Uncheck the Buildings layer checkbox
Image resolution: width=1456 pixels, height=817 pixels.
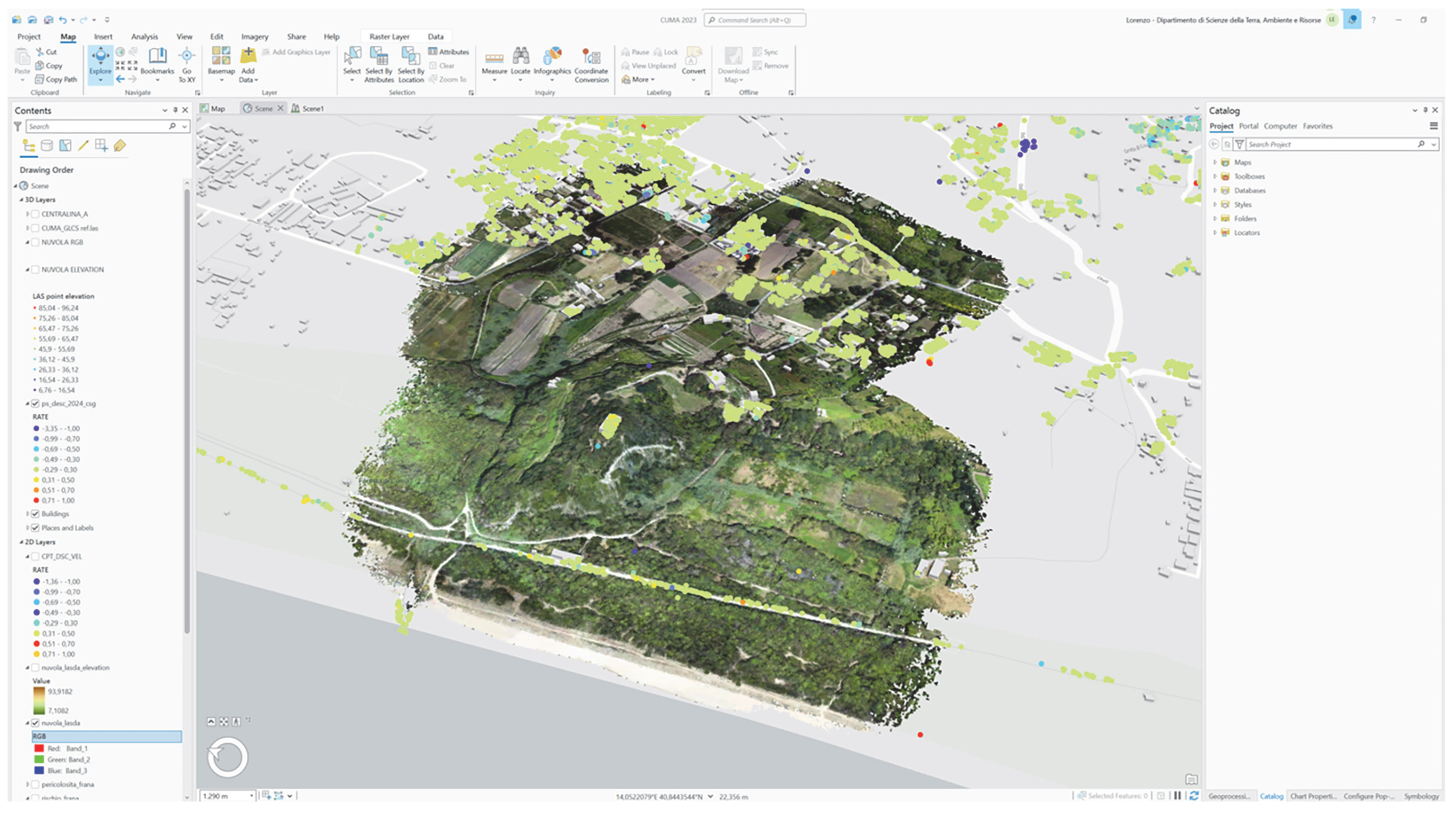[x=36, y=514]
